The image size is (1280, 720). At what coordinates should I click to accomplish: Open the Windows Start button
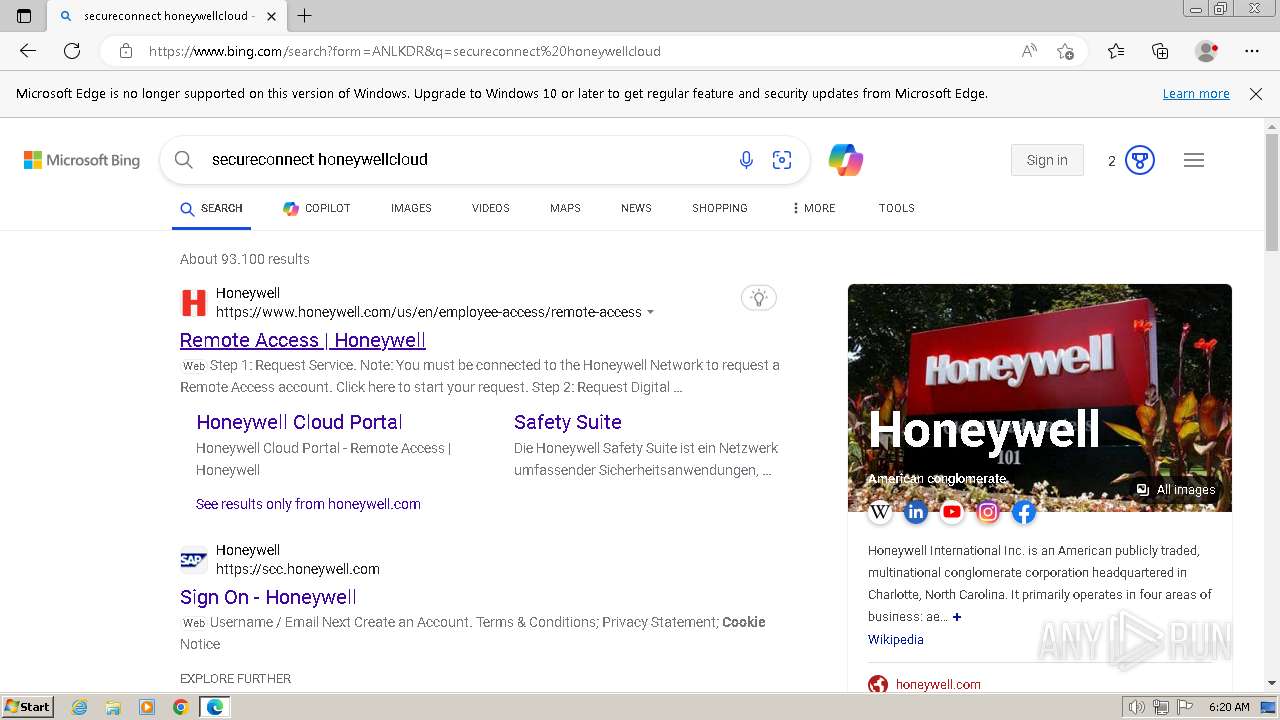point(28,707)
